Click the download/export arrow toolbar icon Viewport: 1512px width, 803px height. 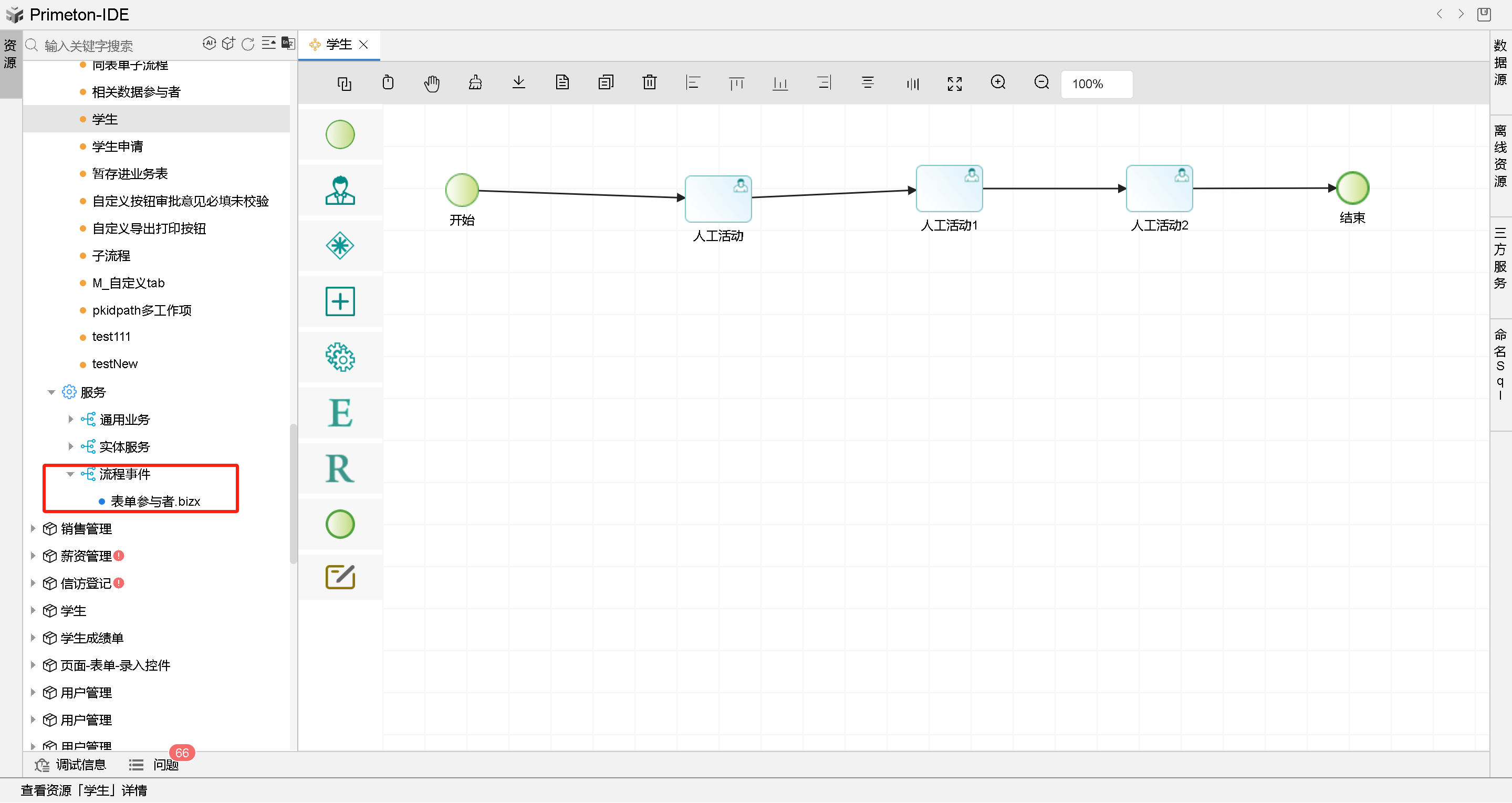[518, 83]
